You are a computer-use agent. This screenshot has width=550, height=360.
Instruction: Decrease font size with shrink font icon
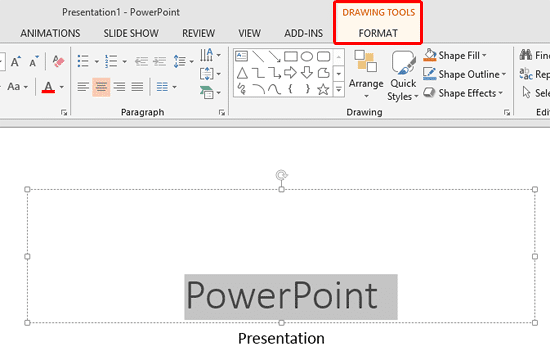pyautogui.click(x=34, y=62)
